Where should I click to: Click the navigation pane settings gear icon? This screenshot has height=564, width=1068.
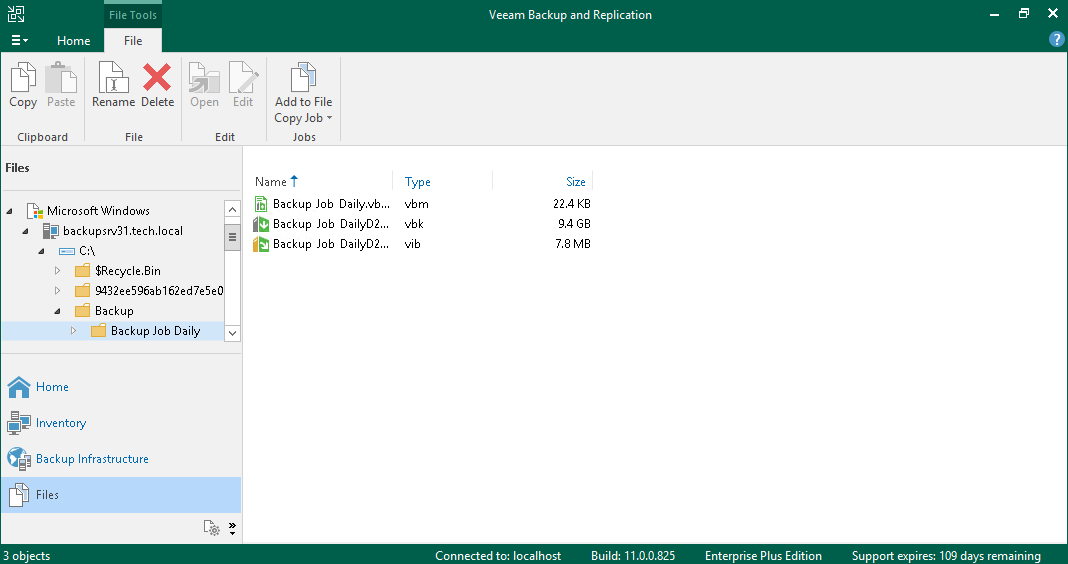212,528
